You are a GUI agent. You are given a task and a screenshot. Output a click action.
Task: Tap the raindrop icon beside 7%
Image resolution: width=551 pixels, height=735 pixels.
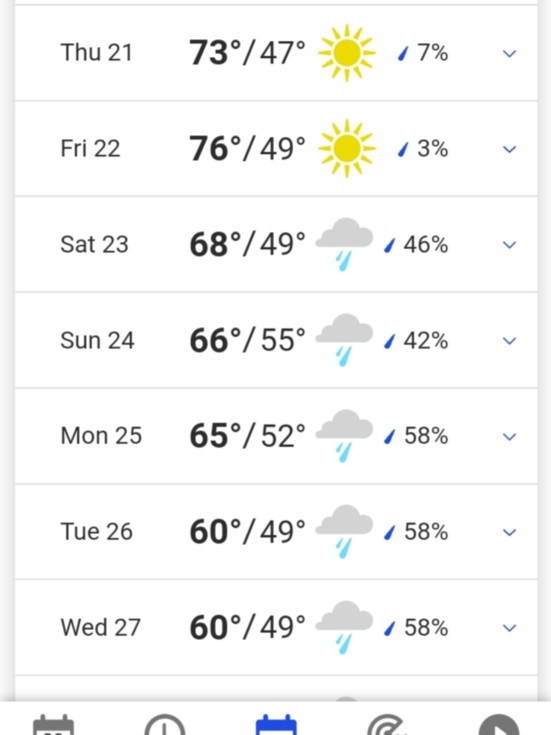pos(403,53)
